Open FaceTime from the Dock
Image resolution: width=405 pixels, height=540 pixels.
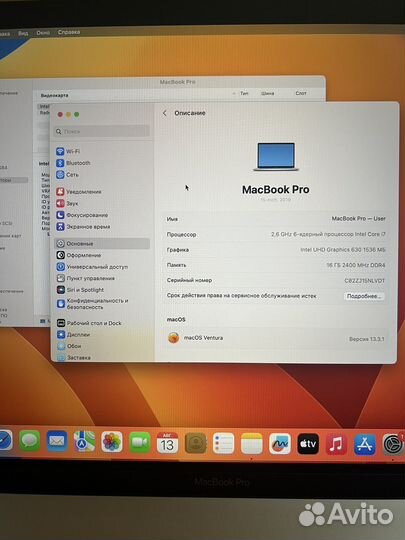[140, 443]
